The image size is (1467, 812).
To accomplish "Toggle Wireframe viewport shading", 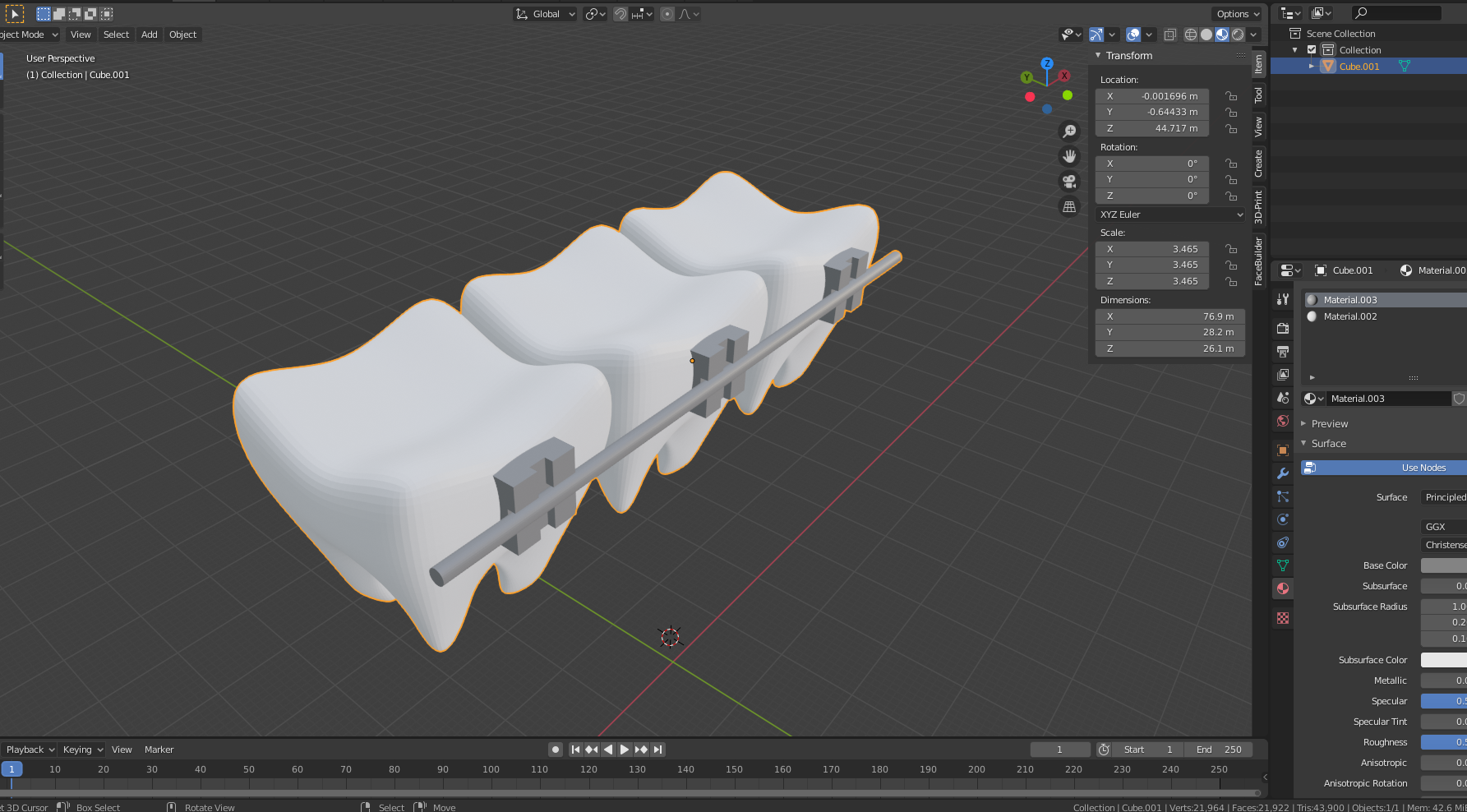I will pyautogui.click(x=1191, y=35).
